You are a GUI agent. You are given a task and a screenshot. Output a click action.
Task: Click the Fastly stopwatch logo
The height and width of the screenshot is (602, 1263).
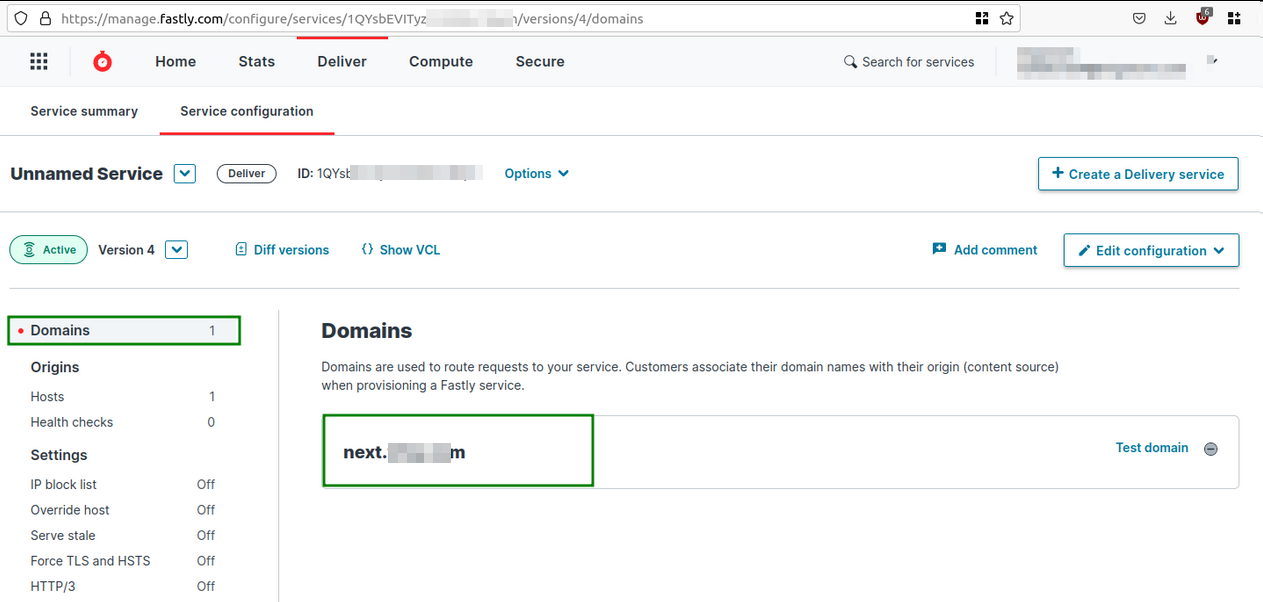pyautogui.click(x=102, y=62)
